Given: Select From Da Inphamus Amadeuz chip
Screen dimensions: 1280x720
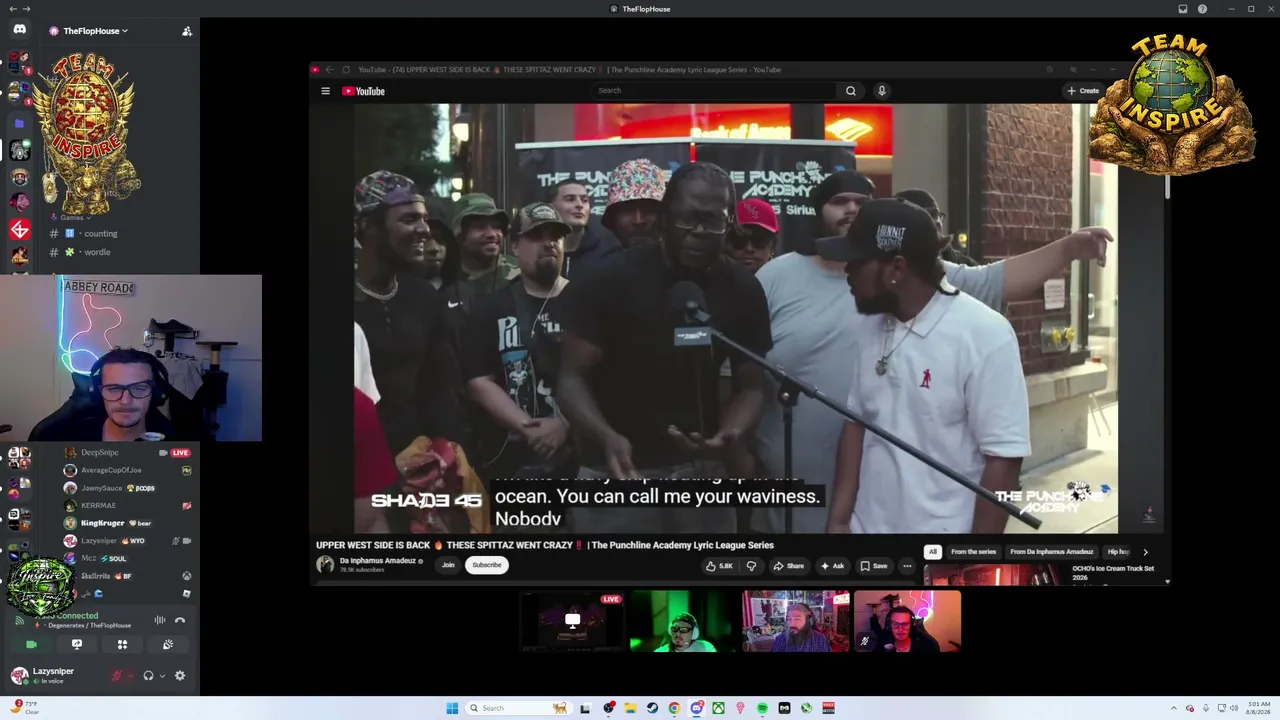Looking at the screenshot, I should pyautogui.click(x=1052, y=552).
